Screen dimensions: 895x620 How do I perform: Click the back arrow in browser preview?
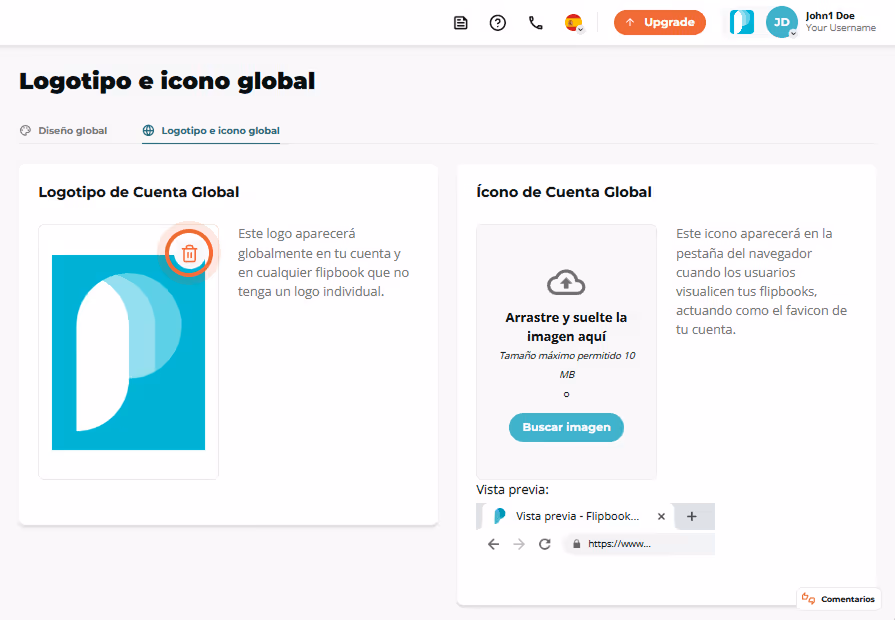tap(493, 544)
